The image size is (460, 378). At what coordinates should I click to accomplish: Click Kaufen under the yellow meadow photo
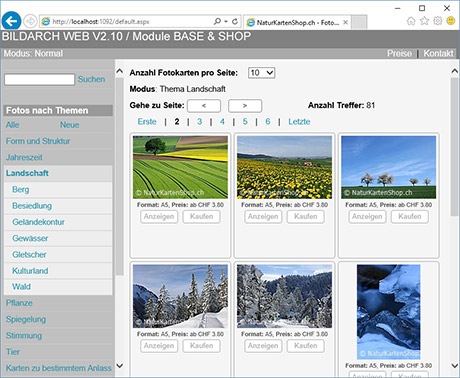(x=306, y=217)
